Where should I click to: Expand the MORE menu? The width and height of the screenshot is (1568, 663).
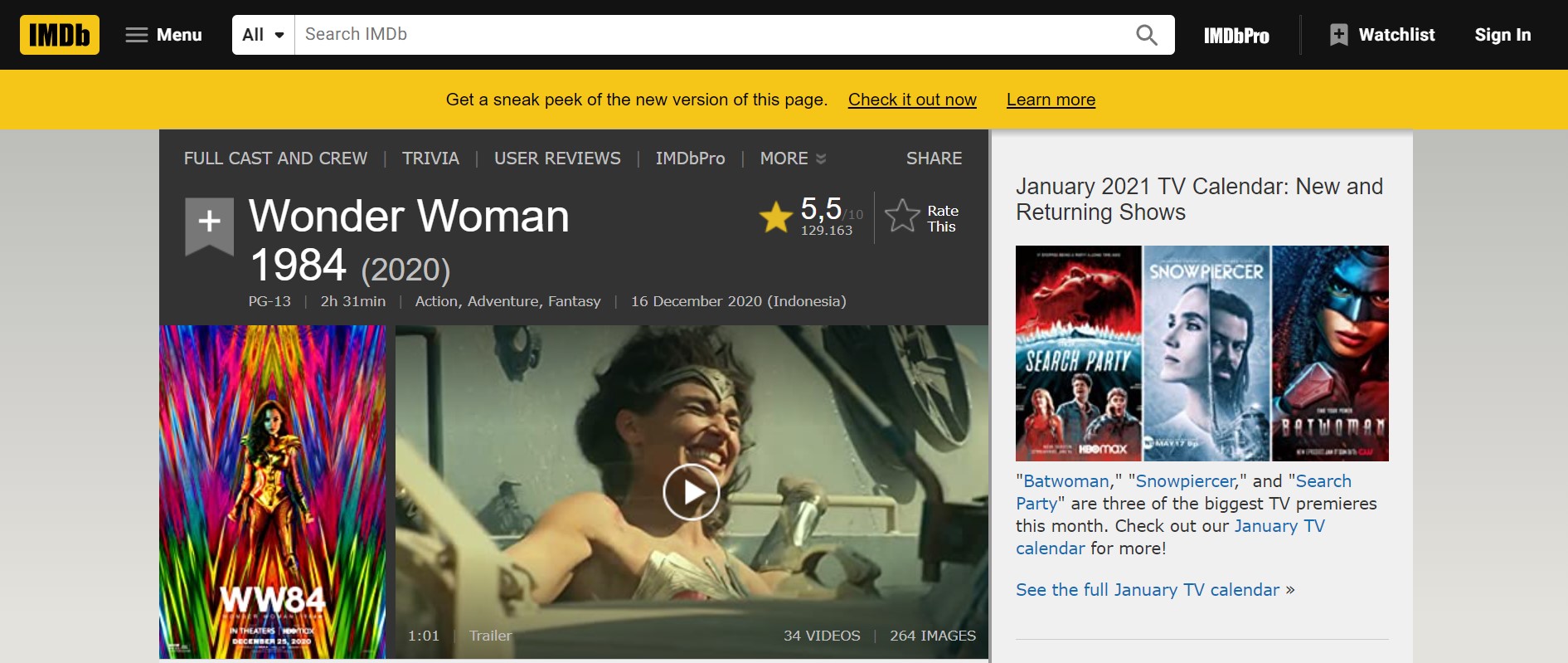click(793, 158)
